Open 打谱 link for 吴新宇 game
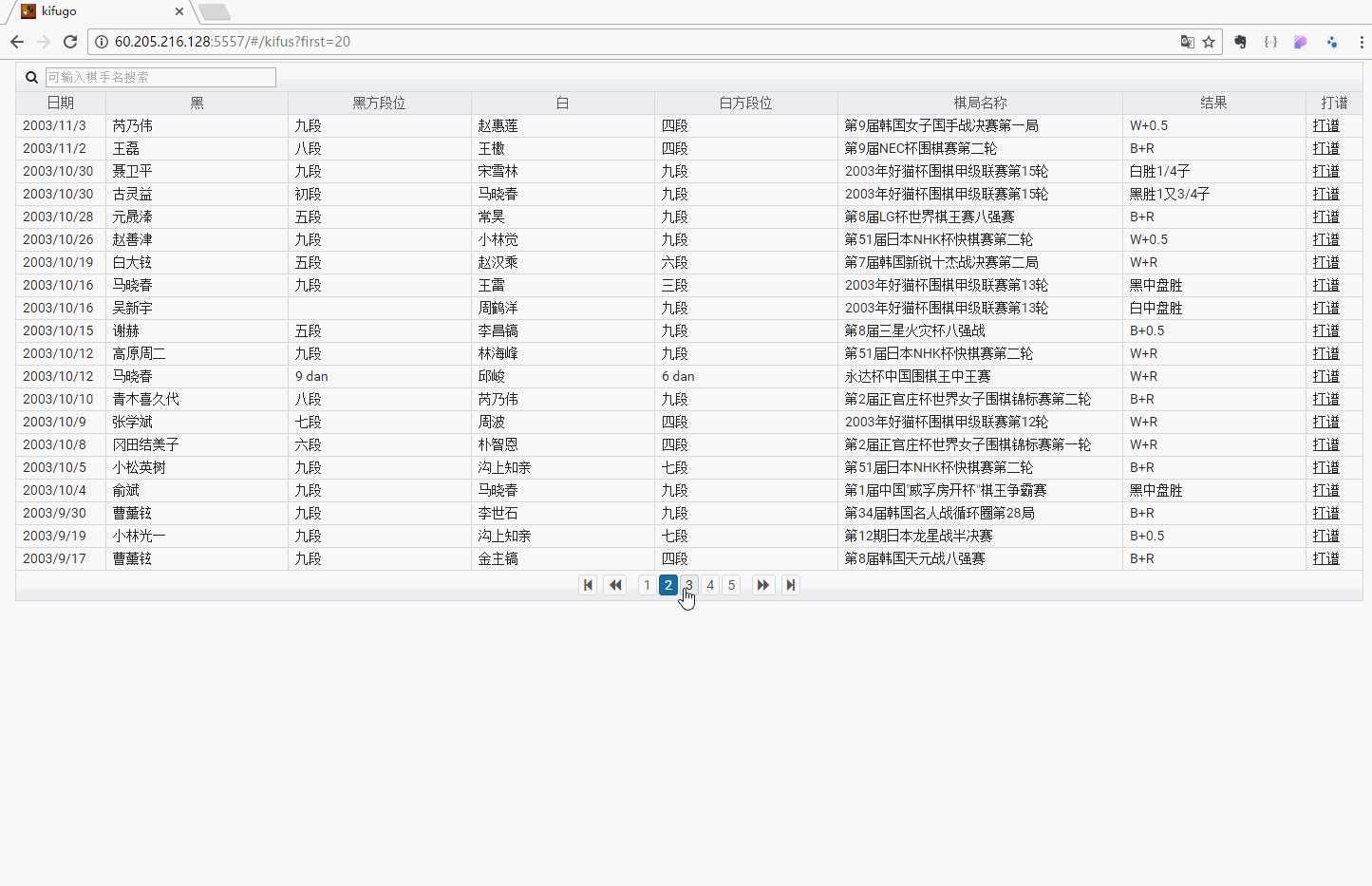This screenshot has height=886, width=1372. pos(1326,308)
